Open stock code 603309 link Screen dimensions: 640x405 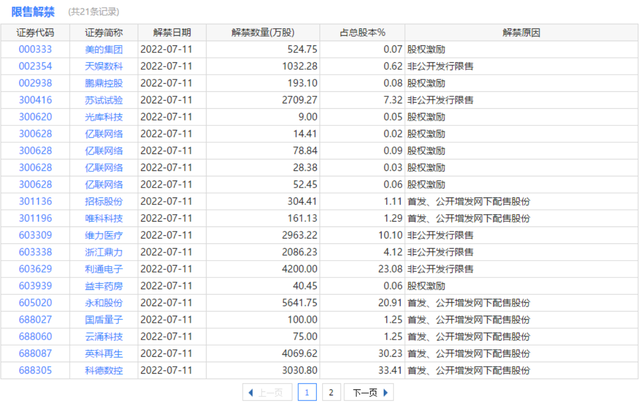(x=35, y=235)
